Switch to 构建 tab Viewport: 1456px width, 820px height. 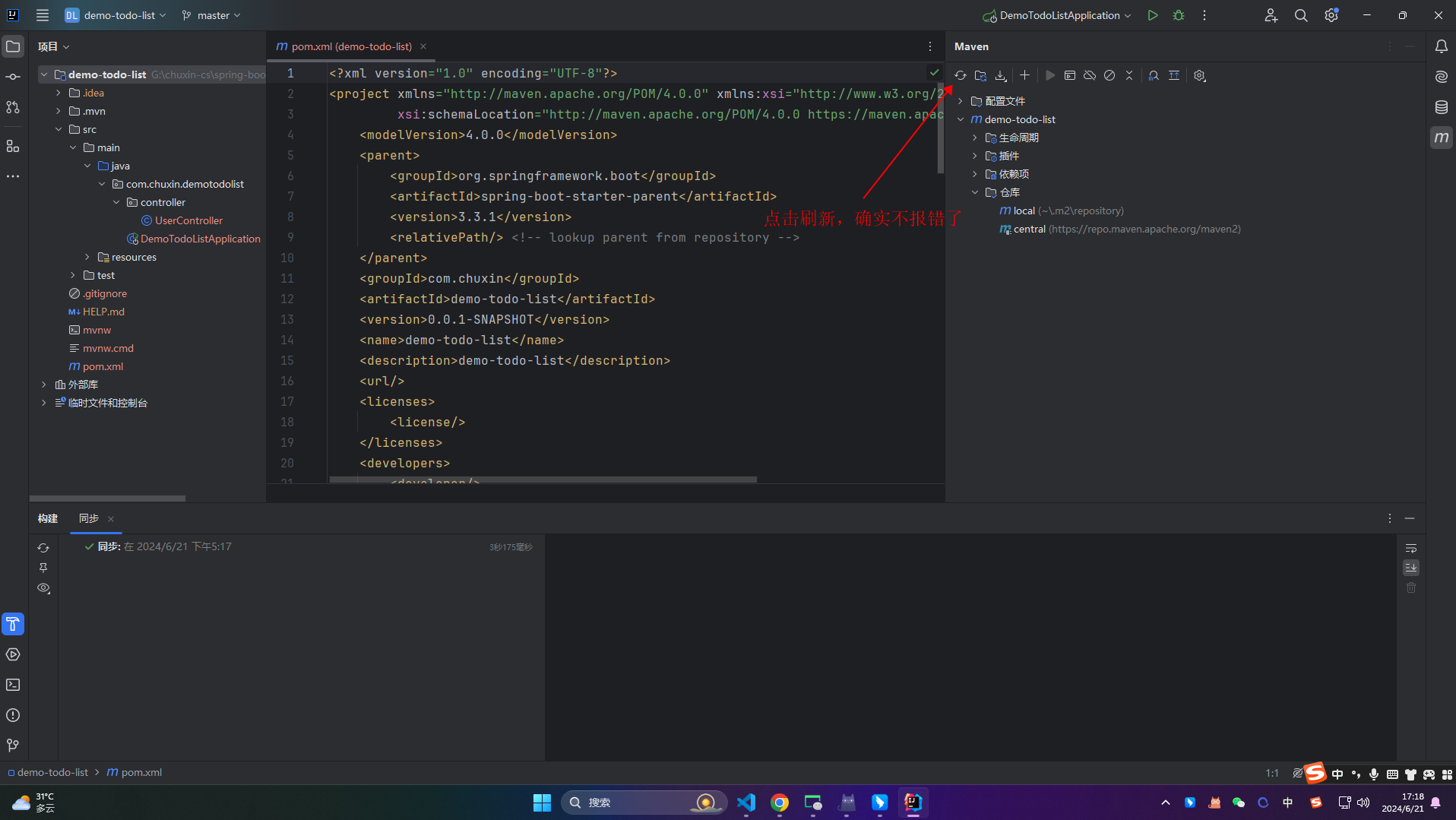coord(48,518)
